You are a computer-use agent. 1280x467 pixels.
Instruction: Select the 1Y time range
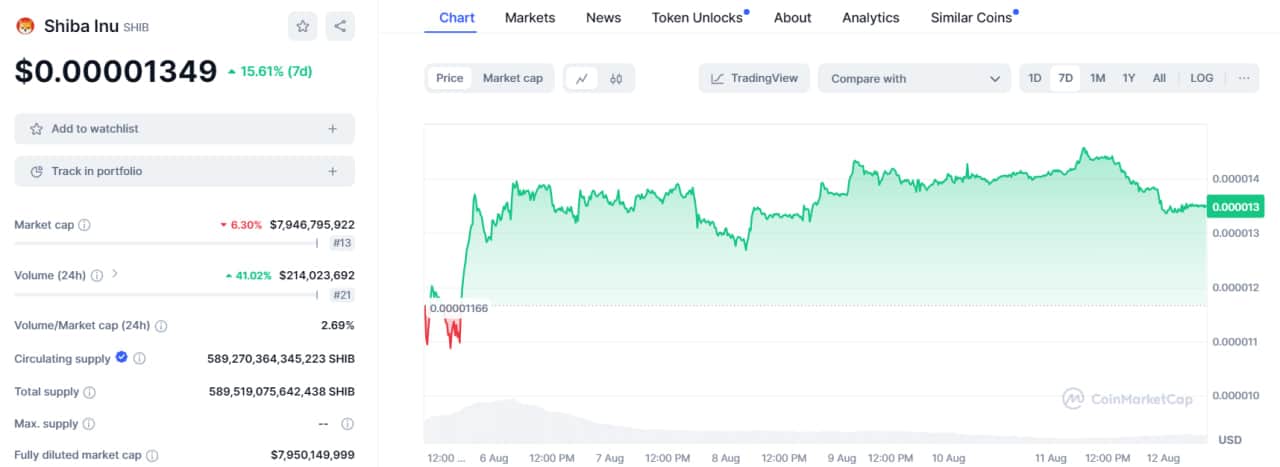click(x=1129, y=78)
